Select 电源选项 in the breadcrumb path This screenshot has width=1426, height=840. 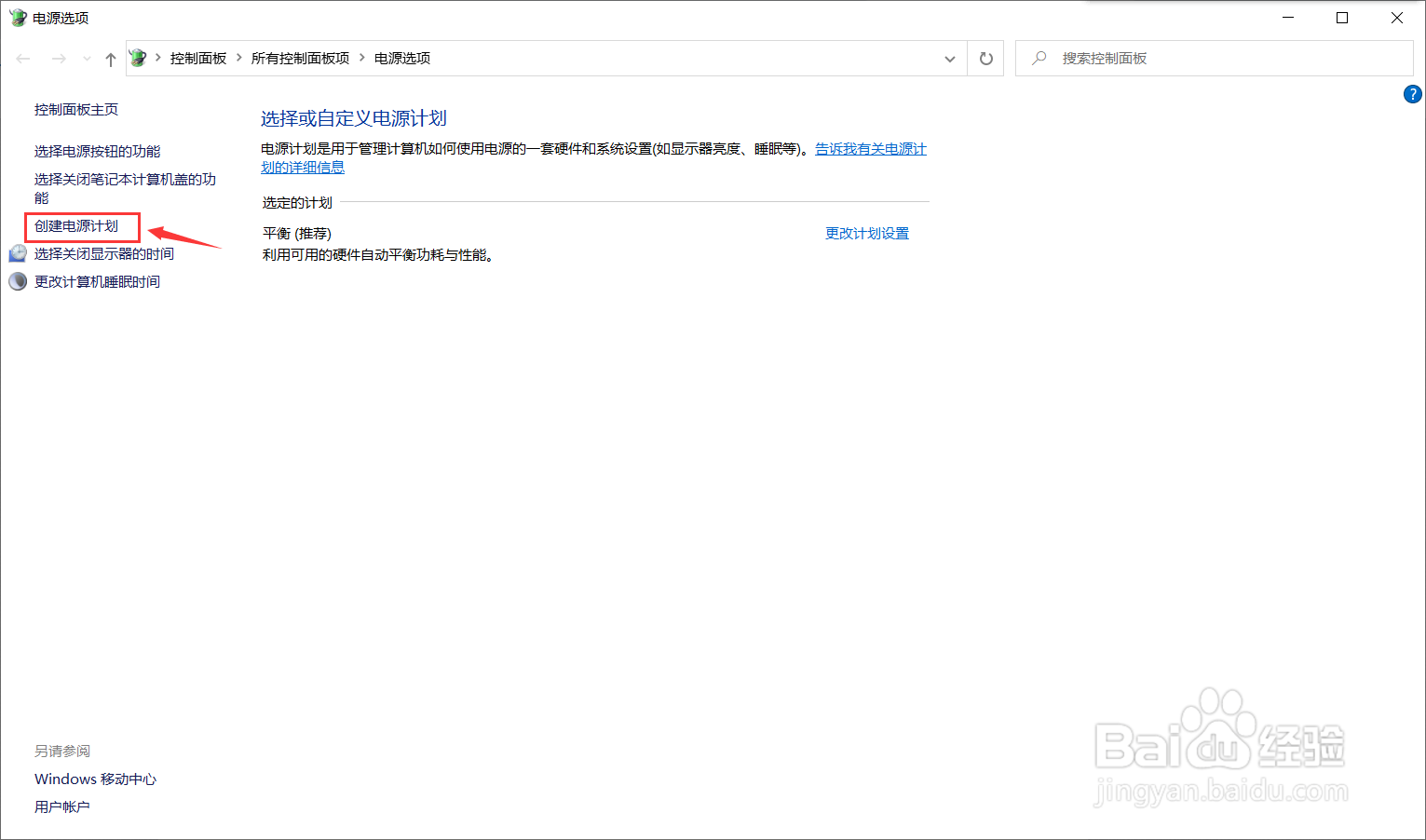pos(401,58)
